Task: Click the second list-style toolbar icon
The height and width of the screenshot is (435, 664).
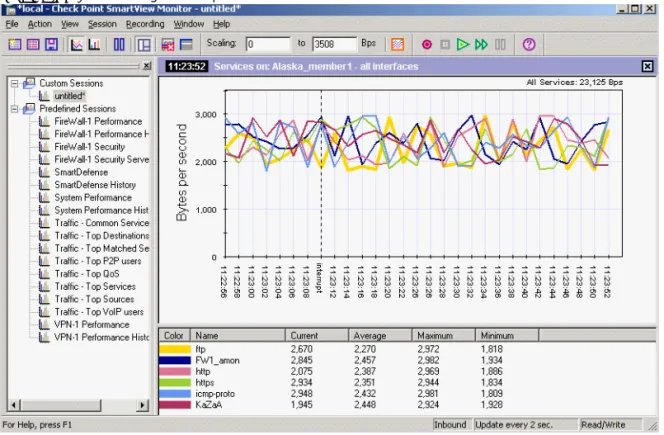Action: (x=33, y=44)
